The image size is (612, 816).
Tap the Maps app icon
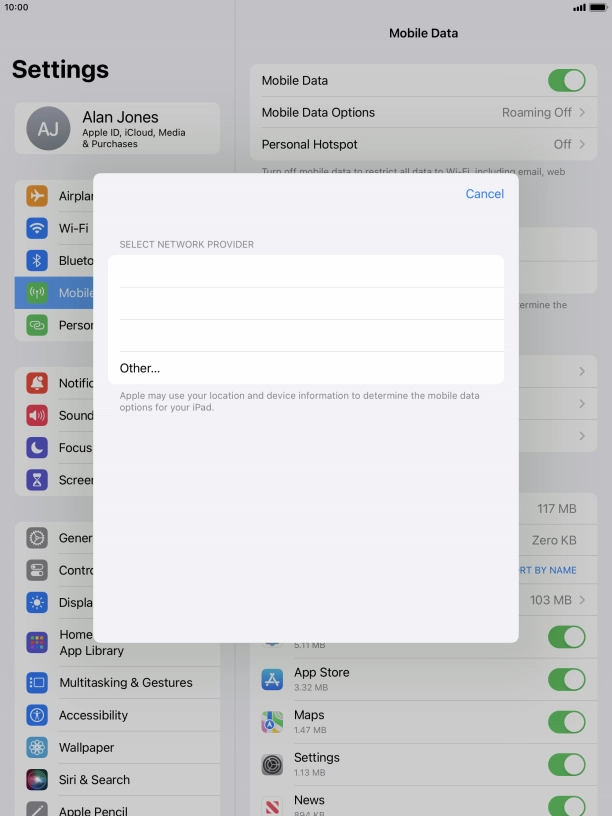click(272, 722)
